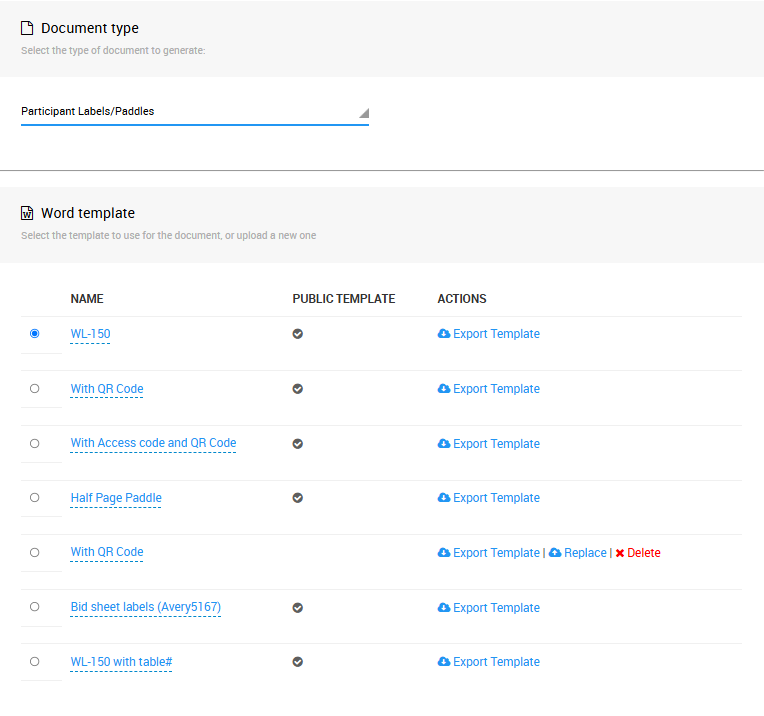Viewport: 764px width, 716px height.
Task: Click the red X Delete icon
Action: [x=620, y=553]
